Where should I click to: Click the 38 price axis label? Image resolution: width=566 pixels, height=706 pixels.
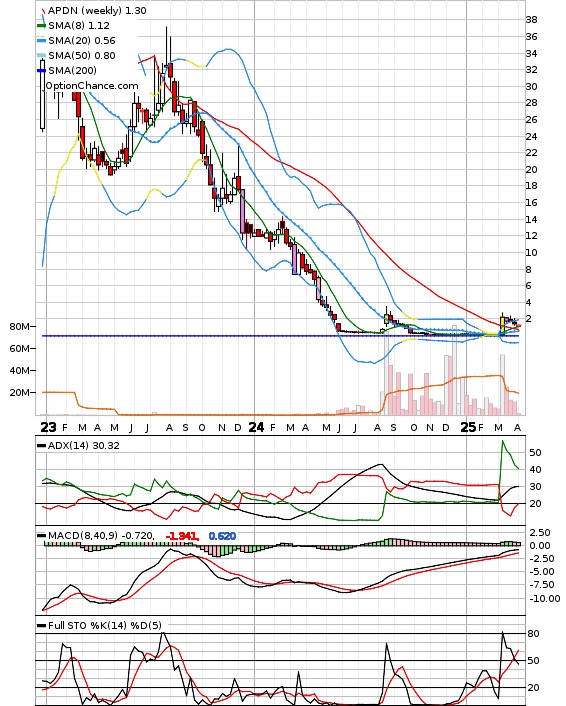[x=531, y=19]
